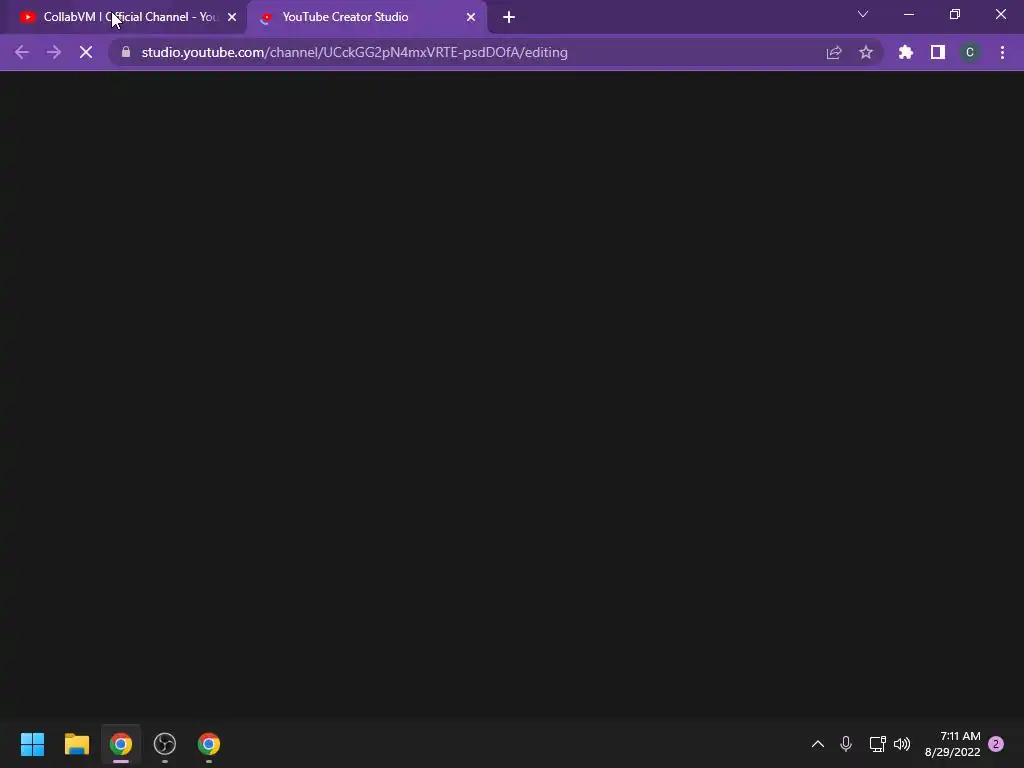Close the YouTube Creator Studio tab
Viewport: 1024px width, 768px height.
point(471,17)
